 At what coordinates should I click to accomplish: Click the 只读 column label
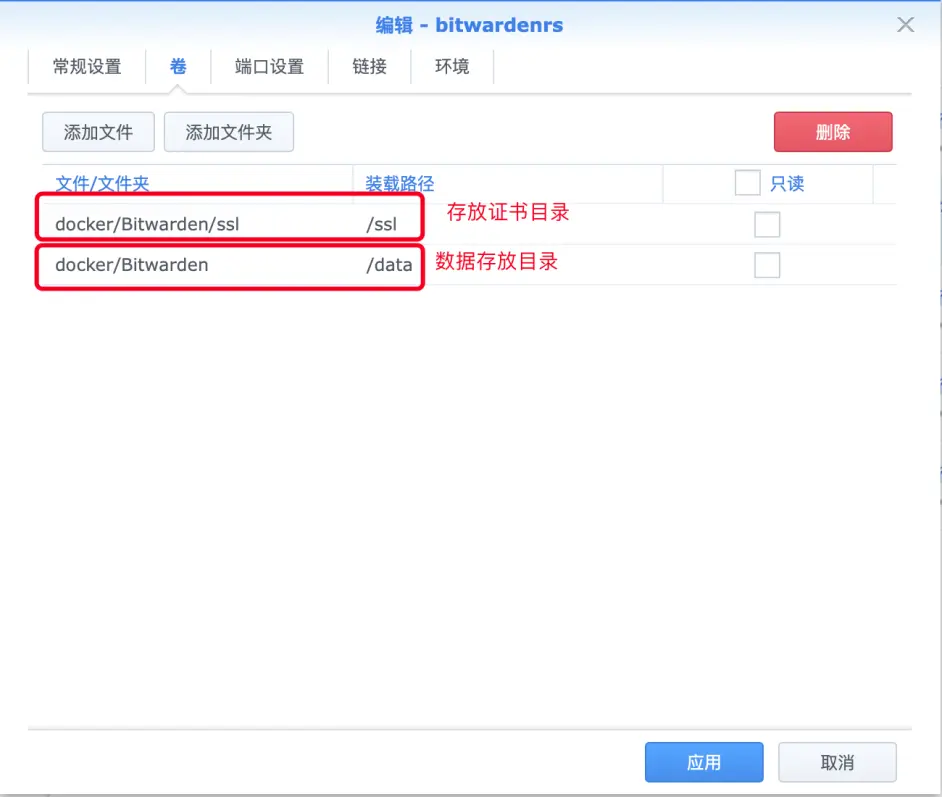(x=787, y=183)
